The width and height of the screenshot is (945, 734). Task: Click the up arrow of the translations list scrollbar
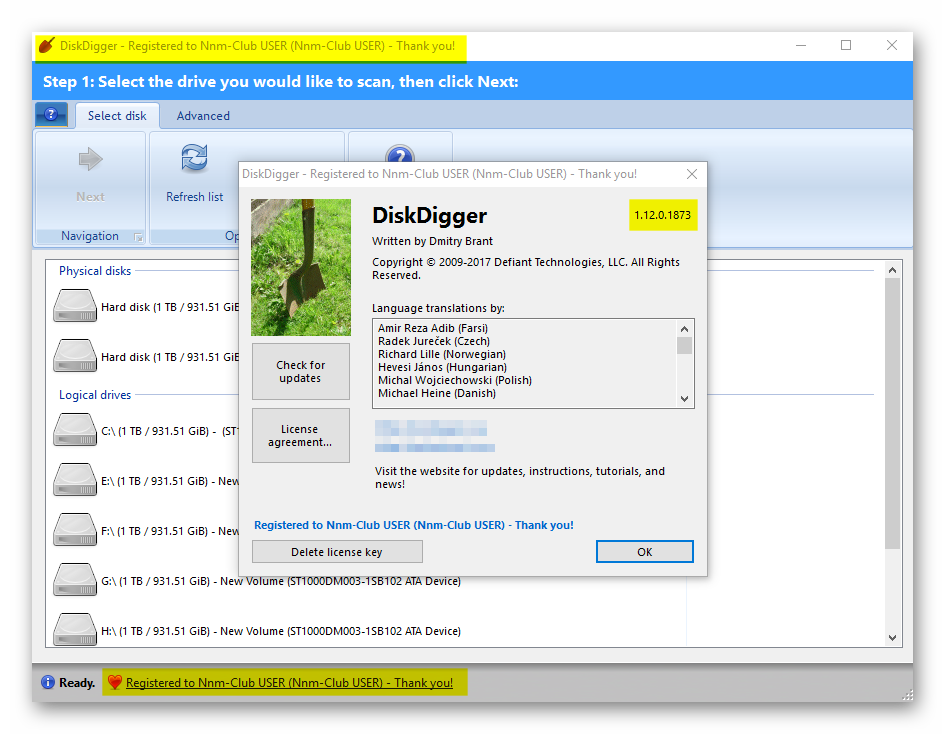point(684,328)
